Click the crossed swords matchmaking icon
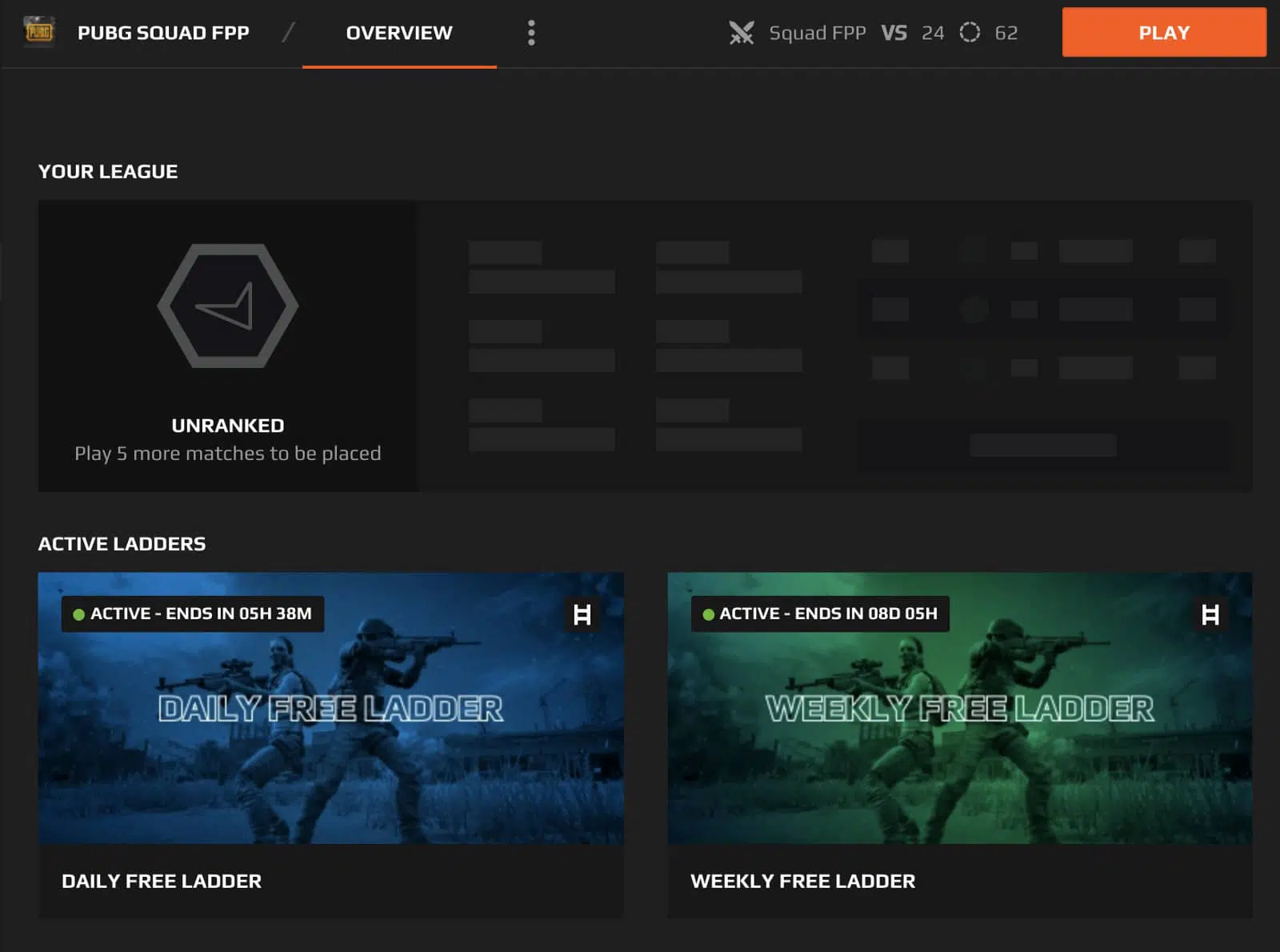This screenshot has height=952, width=1280. click(741, 33)
